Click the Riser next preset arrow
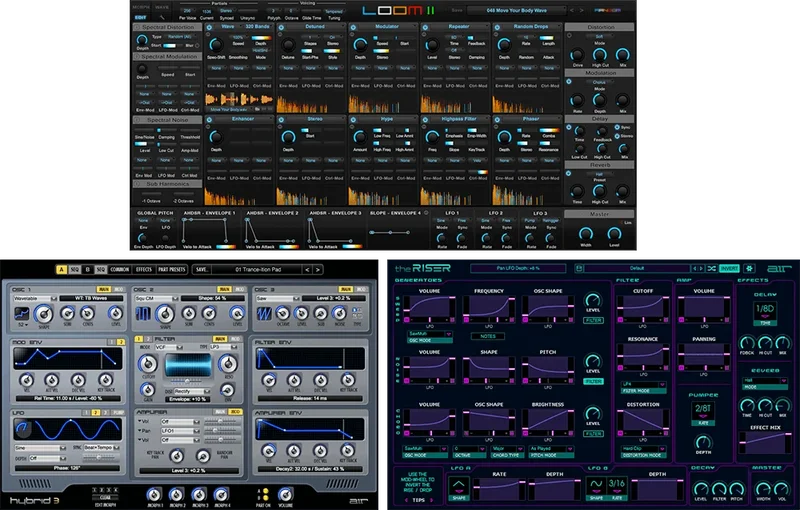 (701, 268)
